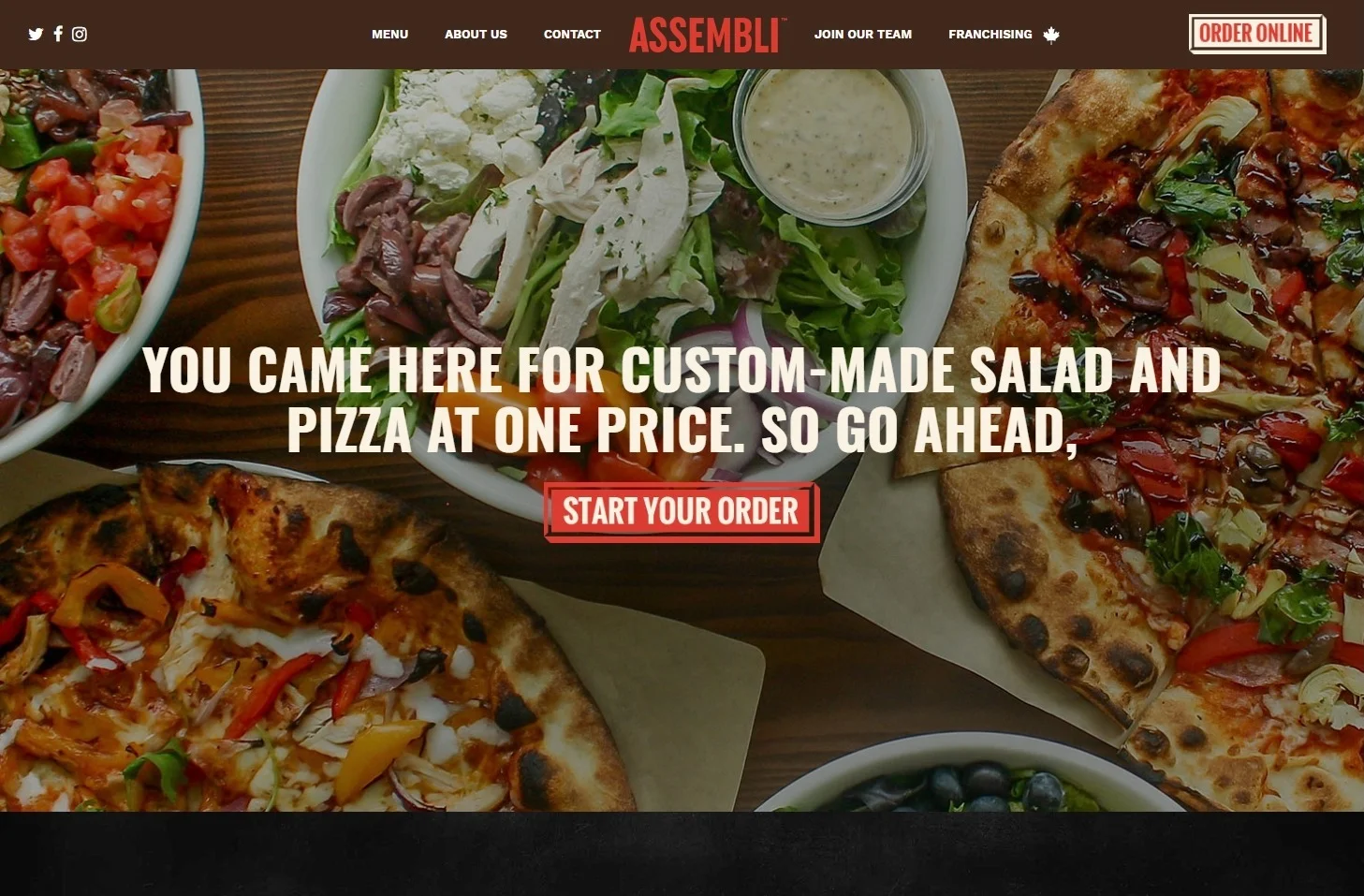Open the JOIN OUR TEAM page

click(x=862, y=35)
